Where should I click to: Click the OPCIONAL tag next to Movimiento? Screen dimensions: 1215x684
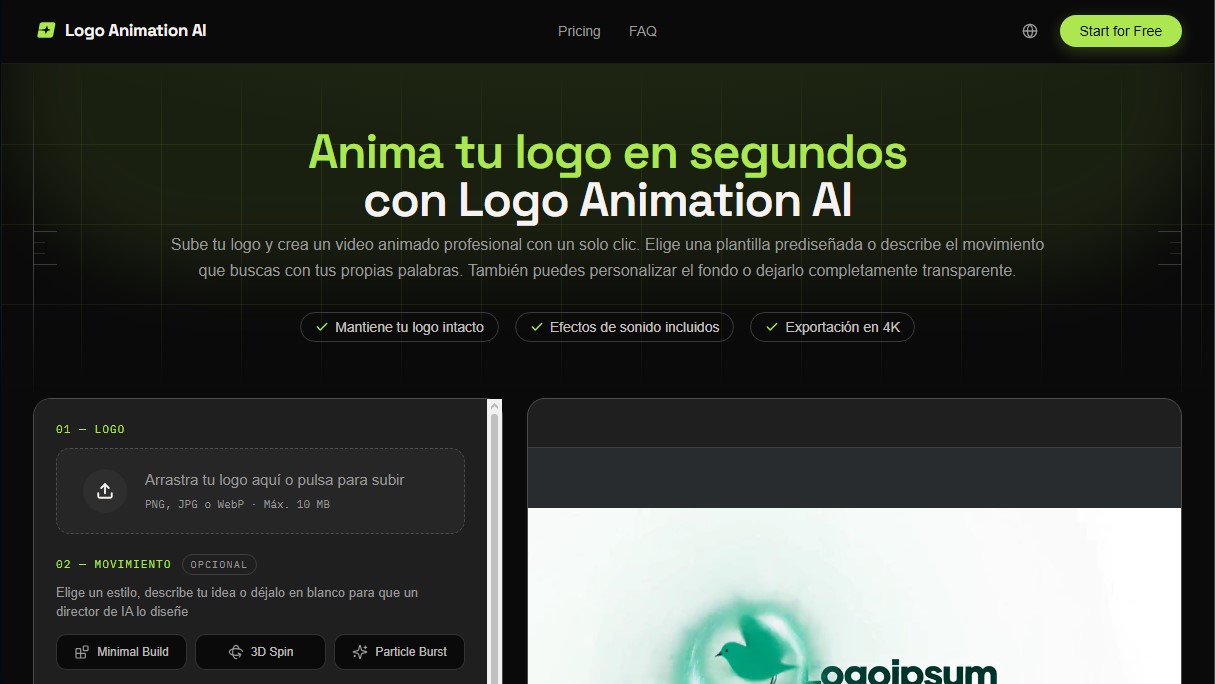(x=219, y=565)
